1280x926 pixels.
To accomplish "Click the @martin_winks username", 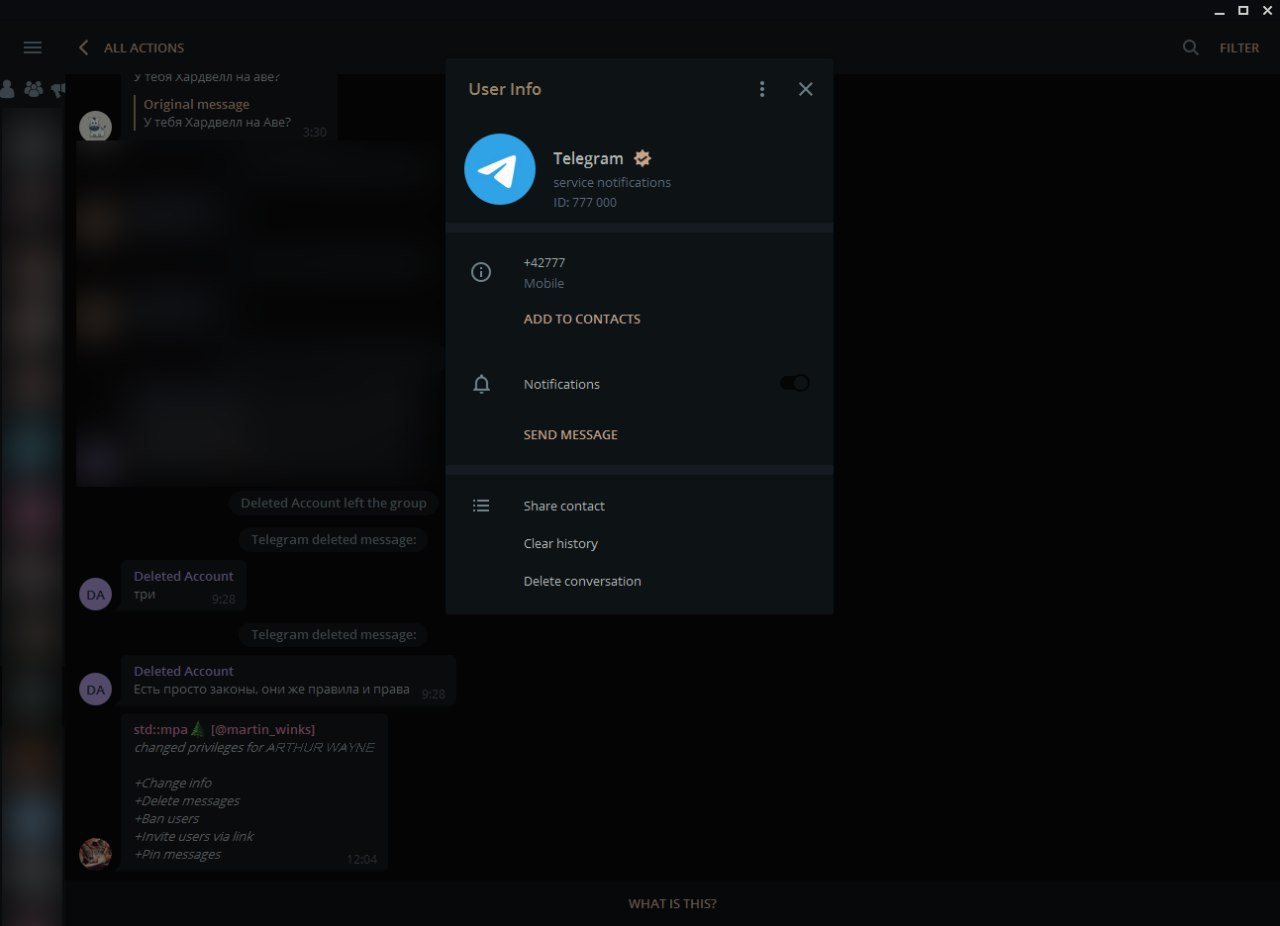I will click(x=263, y=729).
